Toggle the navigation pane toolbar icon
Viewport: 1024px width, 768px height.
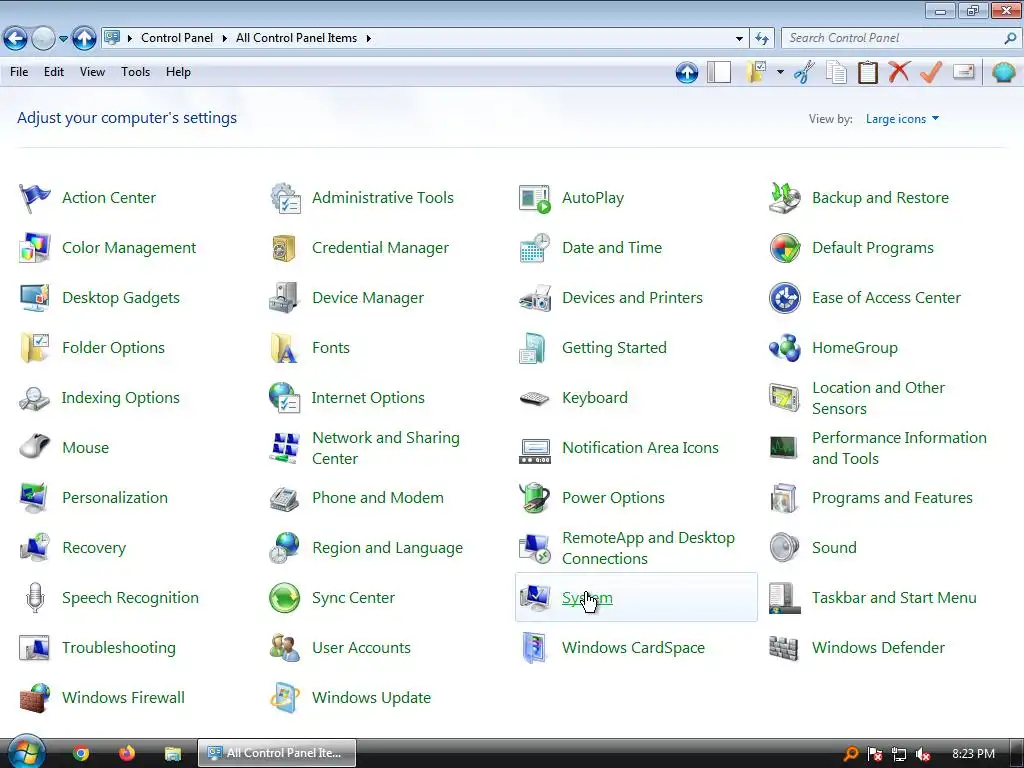pos(719,72)
